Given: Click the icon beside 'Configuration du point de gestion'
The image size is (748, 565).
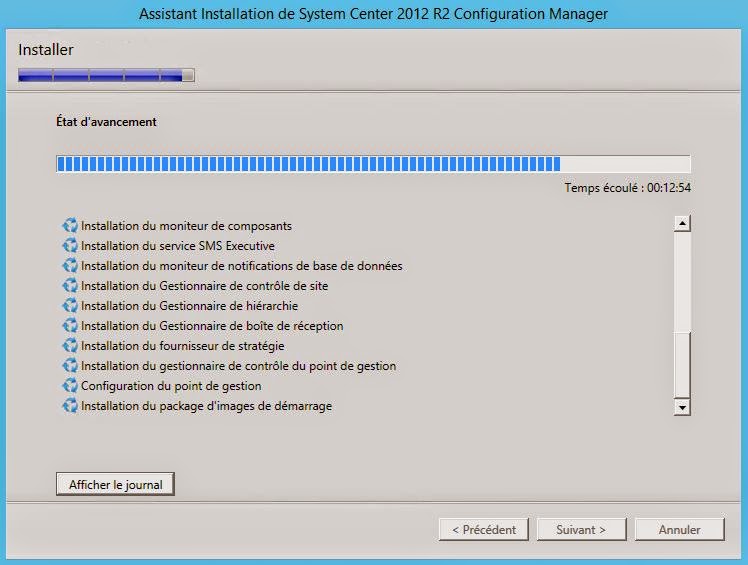Looking at the screenshot, I should (70, 386).
